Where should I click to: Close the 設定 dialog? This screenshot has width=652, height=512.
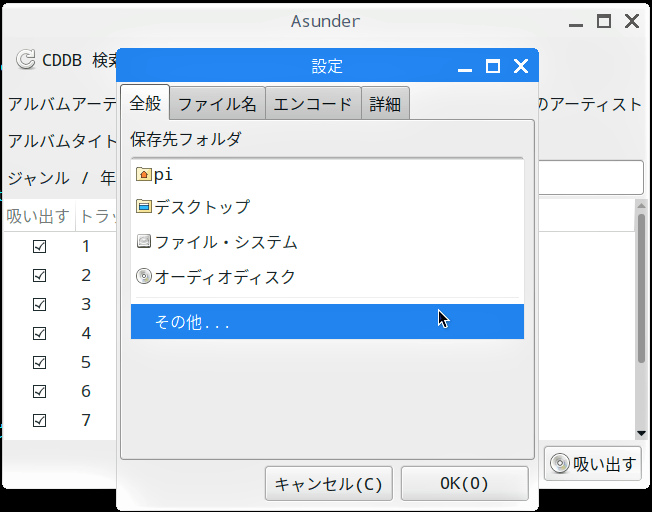click(521, 66)
